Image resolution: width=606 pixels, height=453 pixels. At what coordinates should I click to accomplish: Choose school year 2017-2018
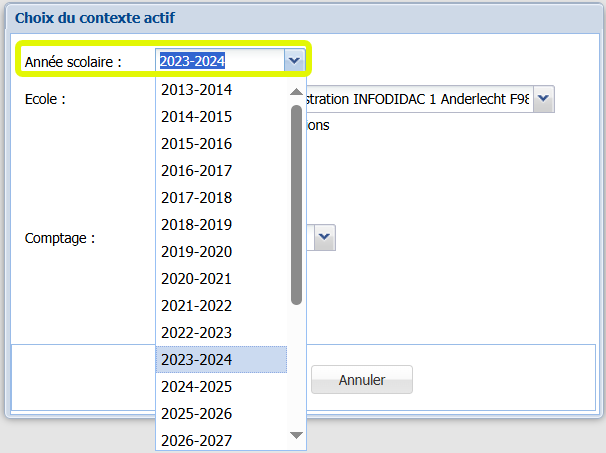(197, 198)
